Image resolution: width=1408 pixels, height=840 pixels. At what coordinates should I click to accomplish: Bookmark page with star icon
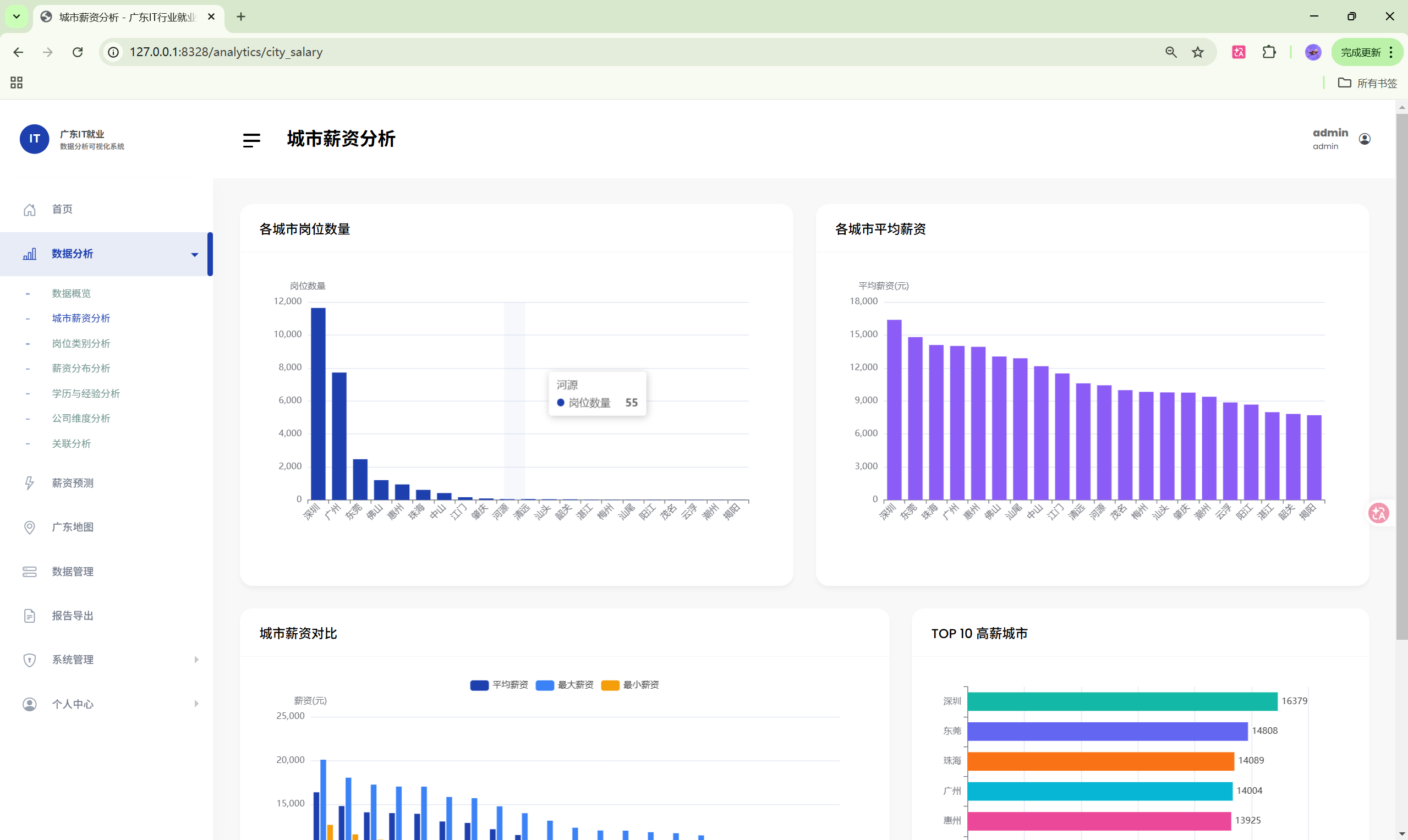click(x=1197, y=52)
